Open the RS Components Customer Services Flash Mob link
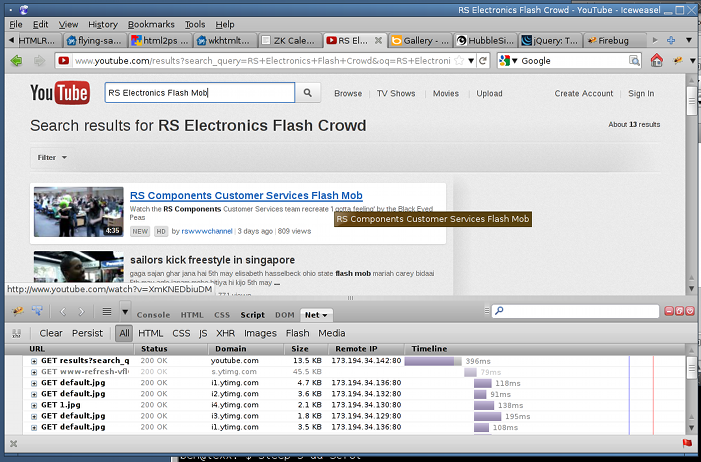The width and height of the screenshot is (701, 462). click(246, 195)
